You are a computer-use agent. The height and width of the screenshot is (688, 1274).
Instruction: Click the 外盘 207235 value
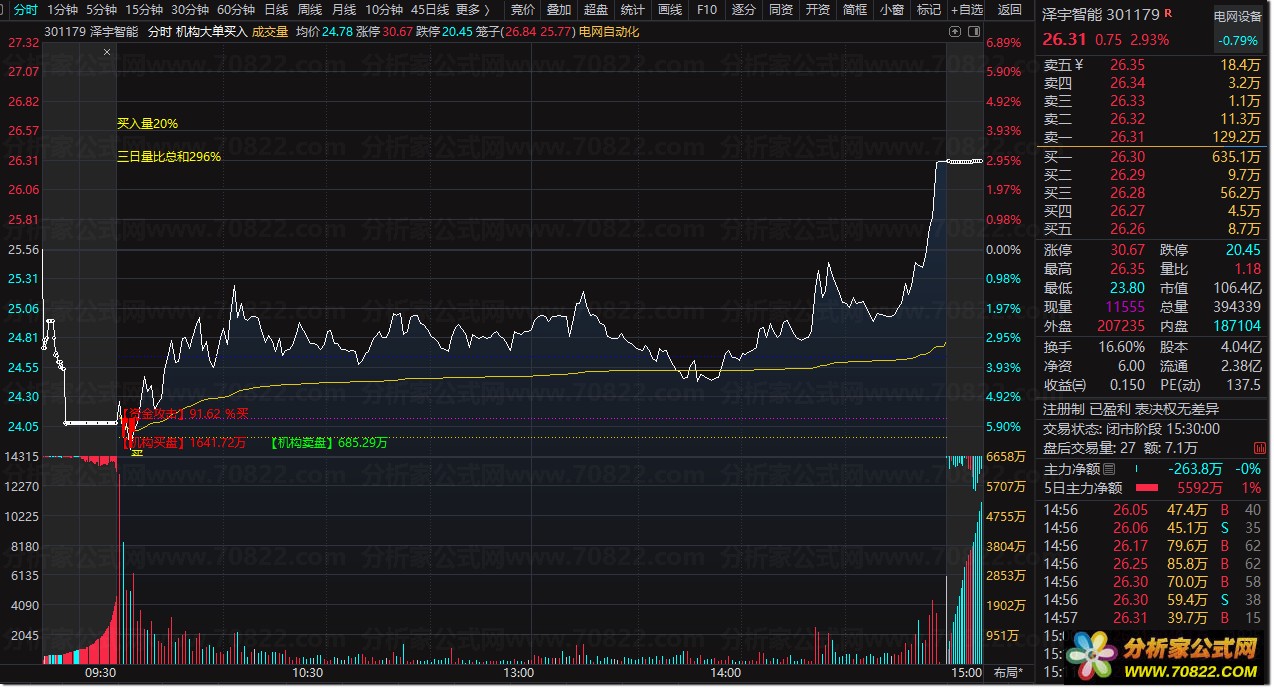point(1120,326)
